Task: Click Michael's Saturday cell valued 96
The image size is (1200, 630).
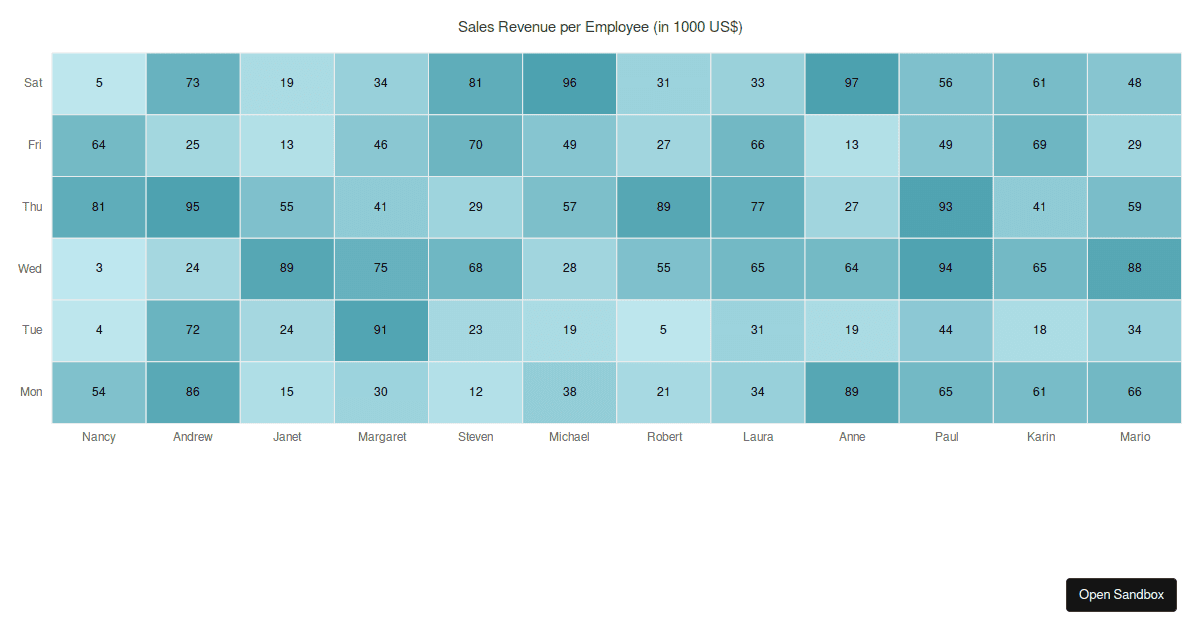Action: click(569, 83)
